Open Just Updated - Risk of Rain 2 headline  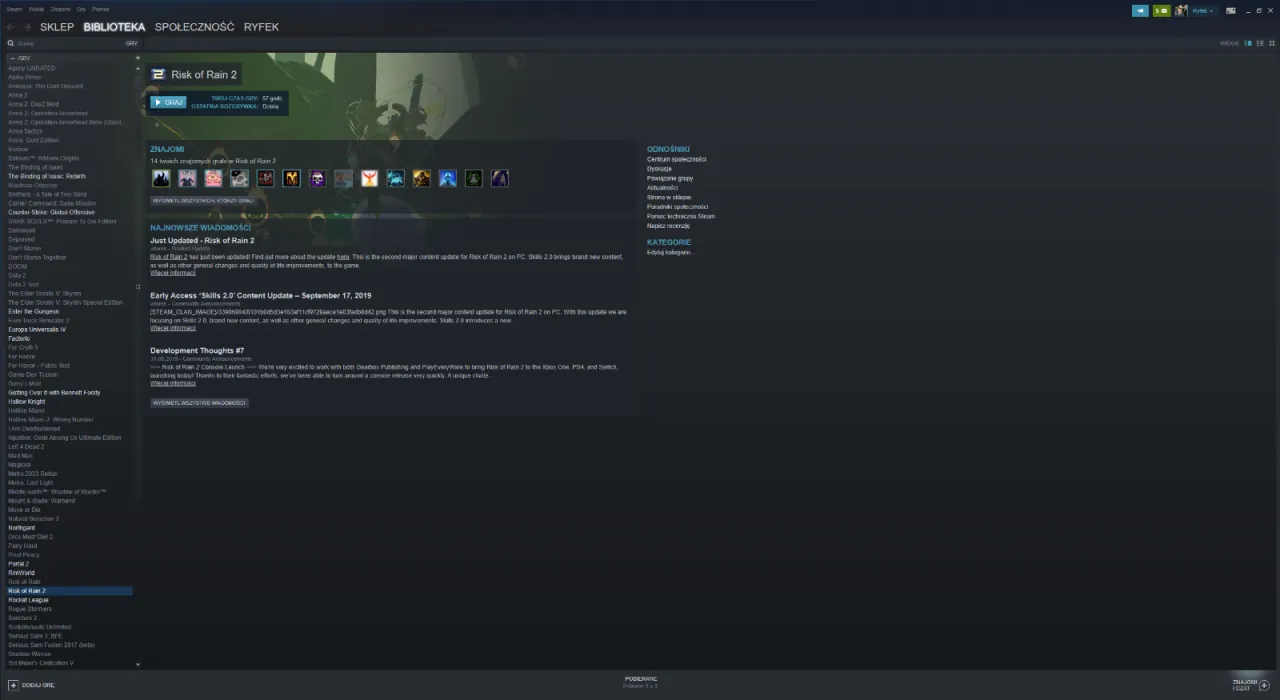click(x=202, y=241)
